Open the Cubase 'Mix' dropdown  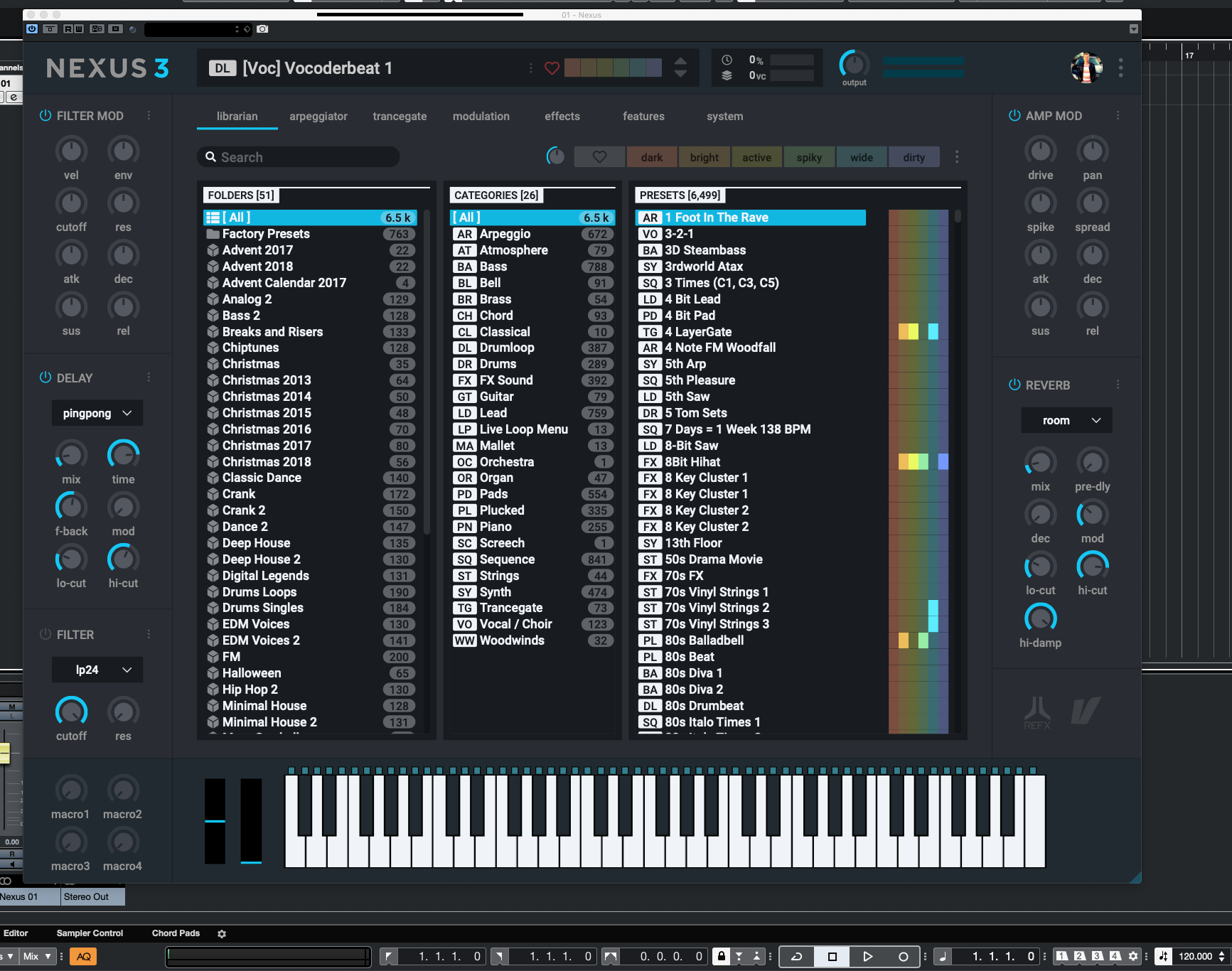pos(38,957)
